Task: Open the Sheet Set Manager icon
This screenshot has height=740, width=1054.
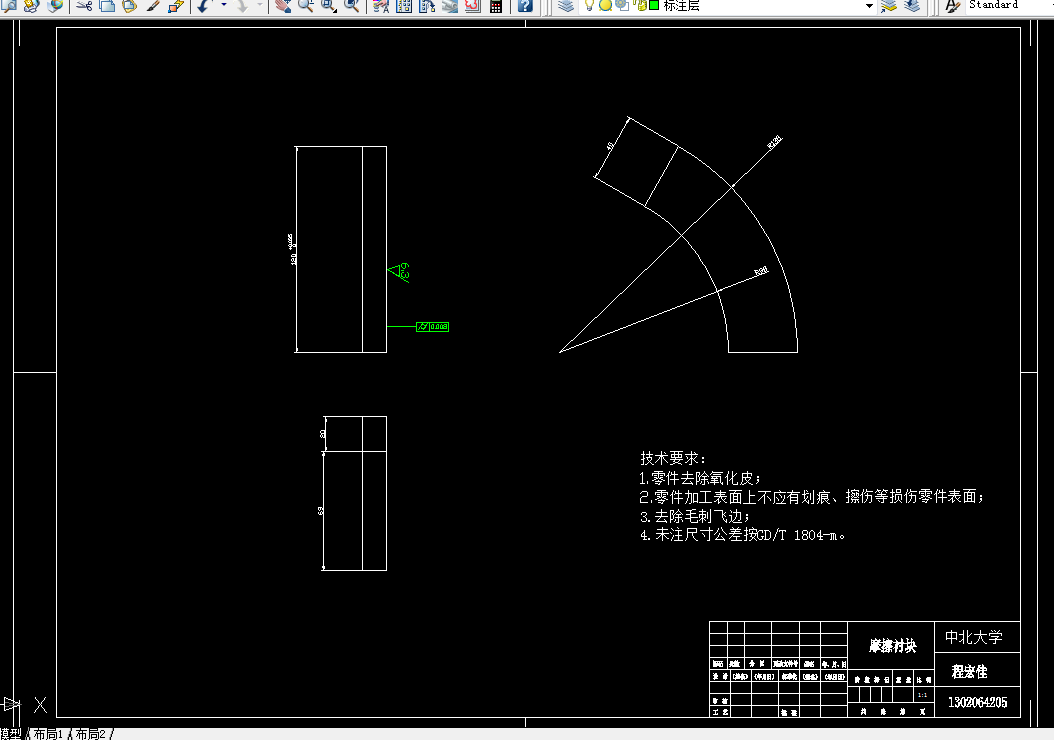Action: pos(450,5)
